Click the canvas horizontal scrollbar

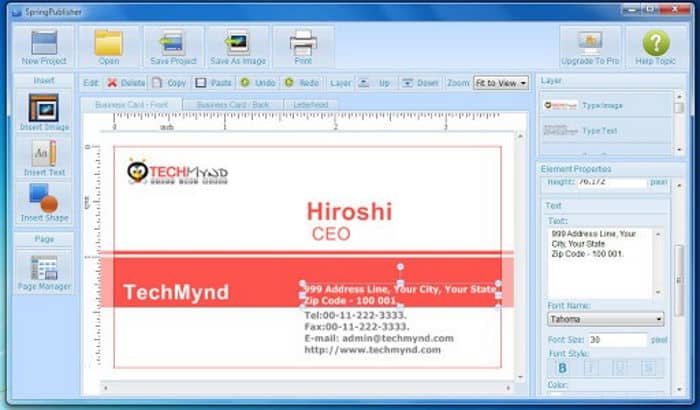[x=307, y=388]
